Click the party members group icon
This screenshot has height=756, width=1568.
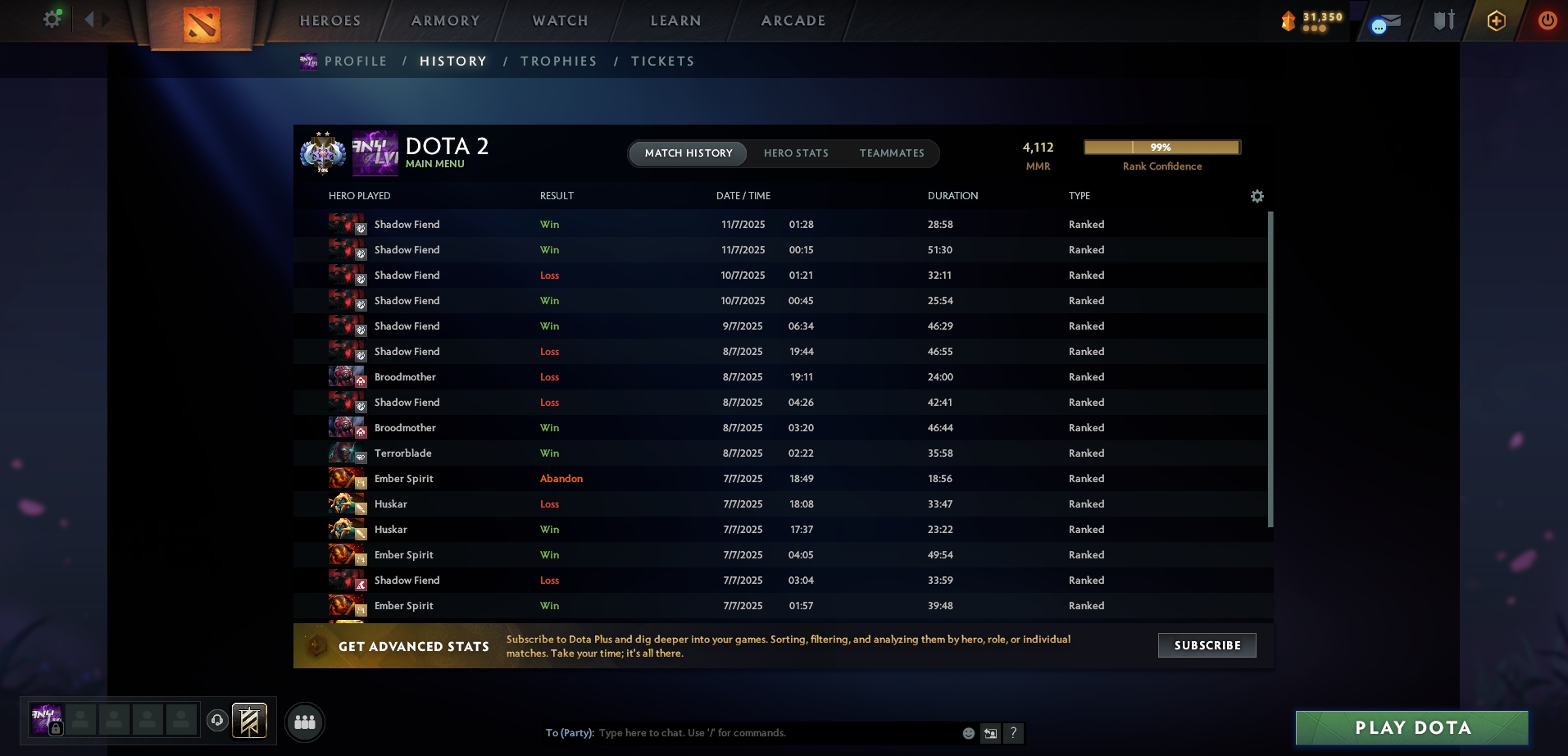pyautogui.click(x=305, y=722)
